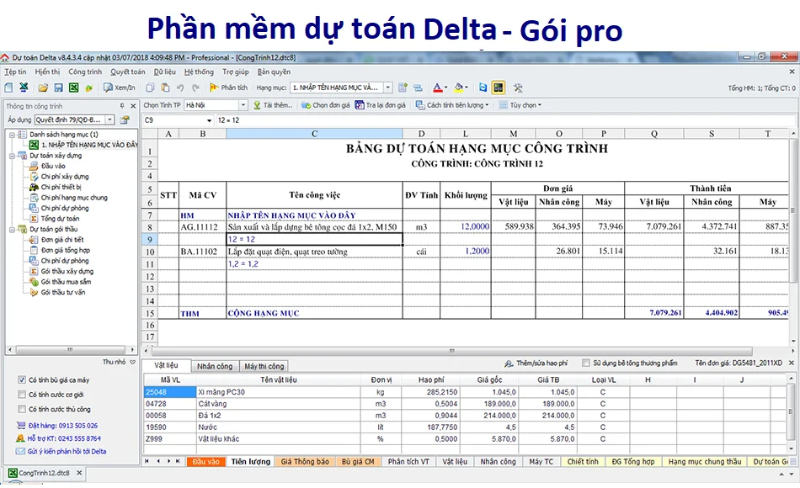Select Chi phí xây dựng in the tree
Image resolution: width=800 pixels, height=488 pixels.
coord(65,177)
